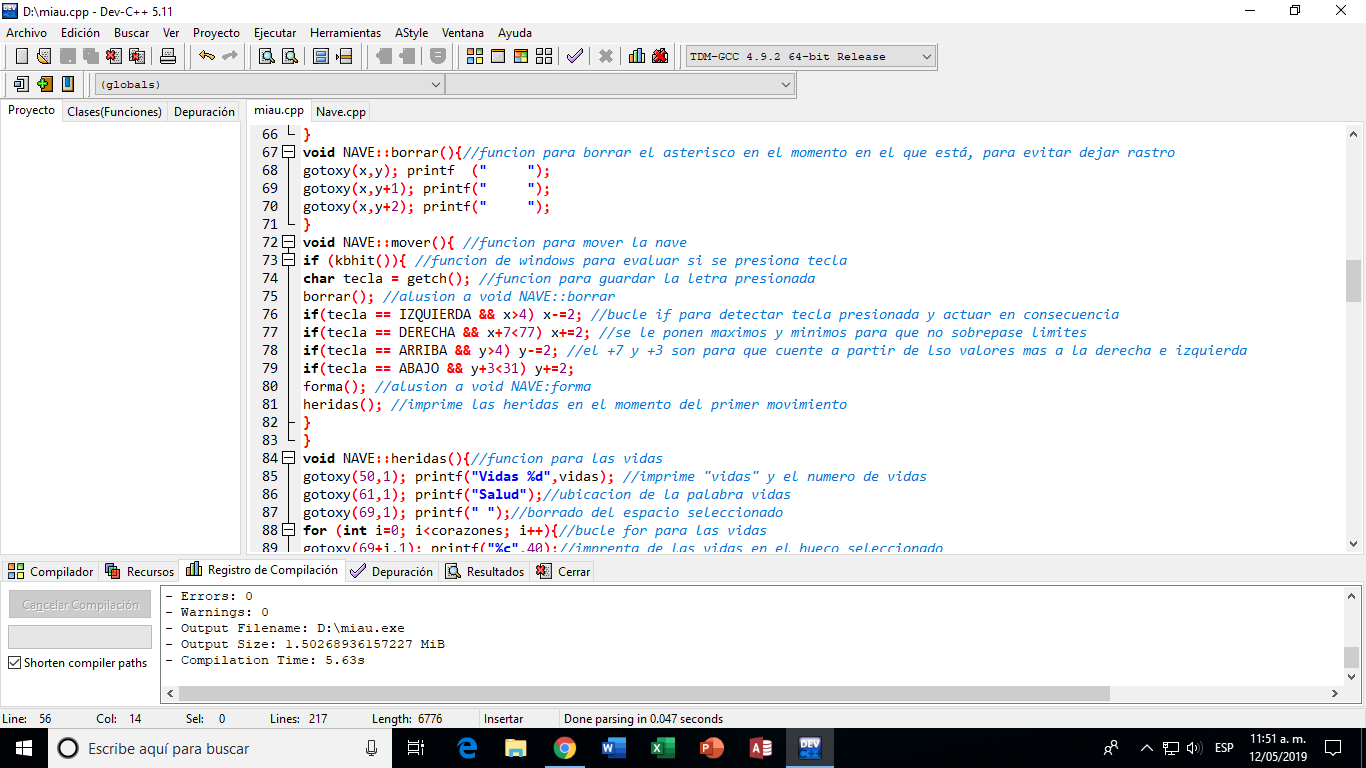
Task: Collapse the fold at line 72
Action: tap(289, 242)
